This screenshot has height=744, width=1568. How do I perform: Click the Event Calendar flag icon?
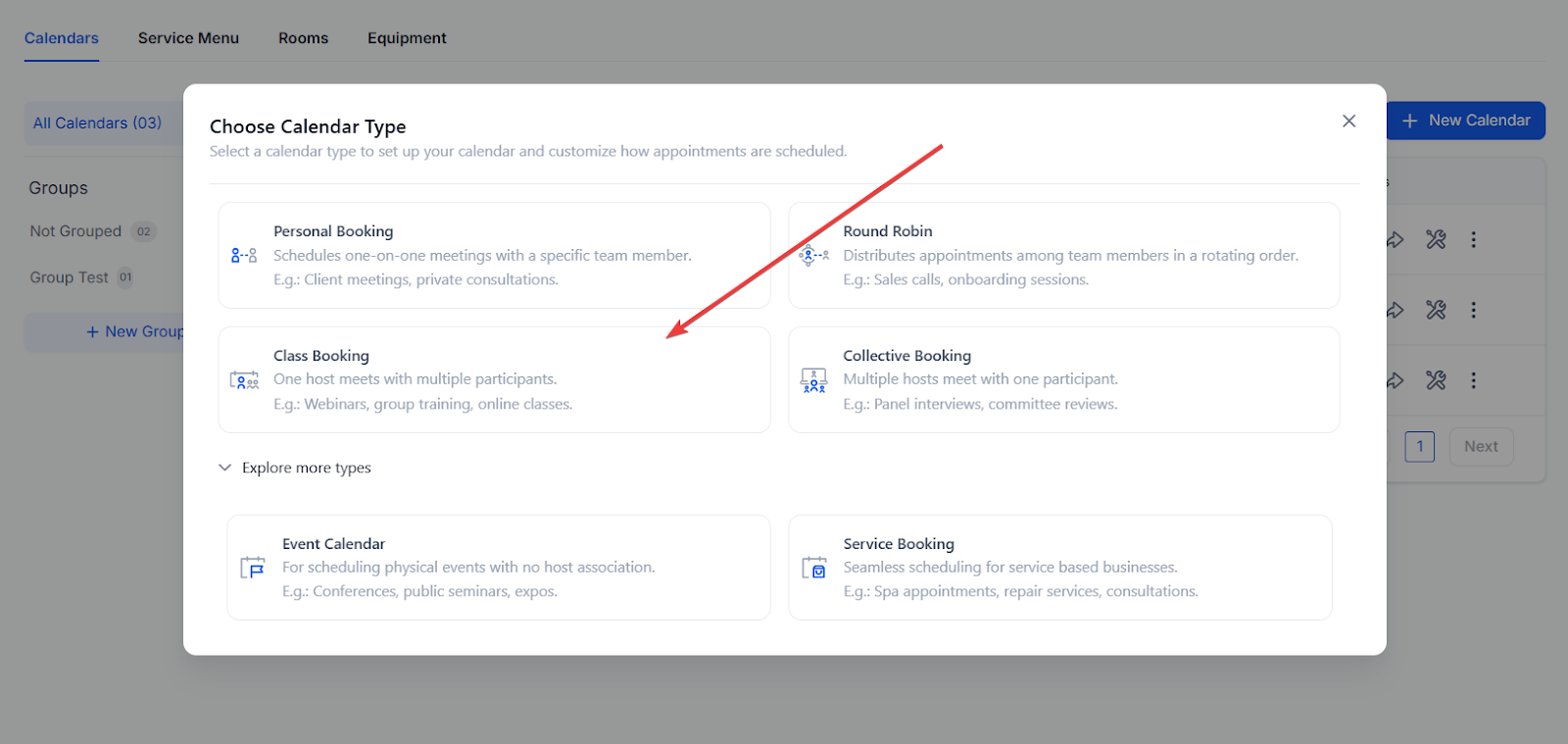click(253, 569)
